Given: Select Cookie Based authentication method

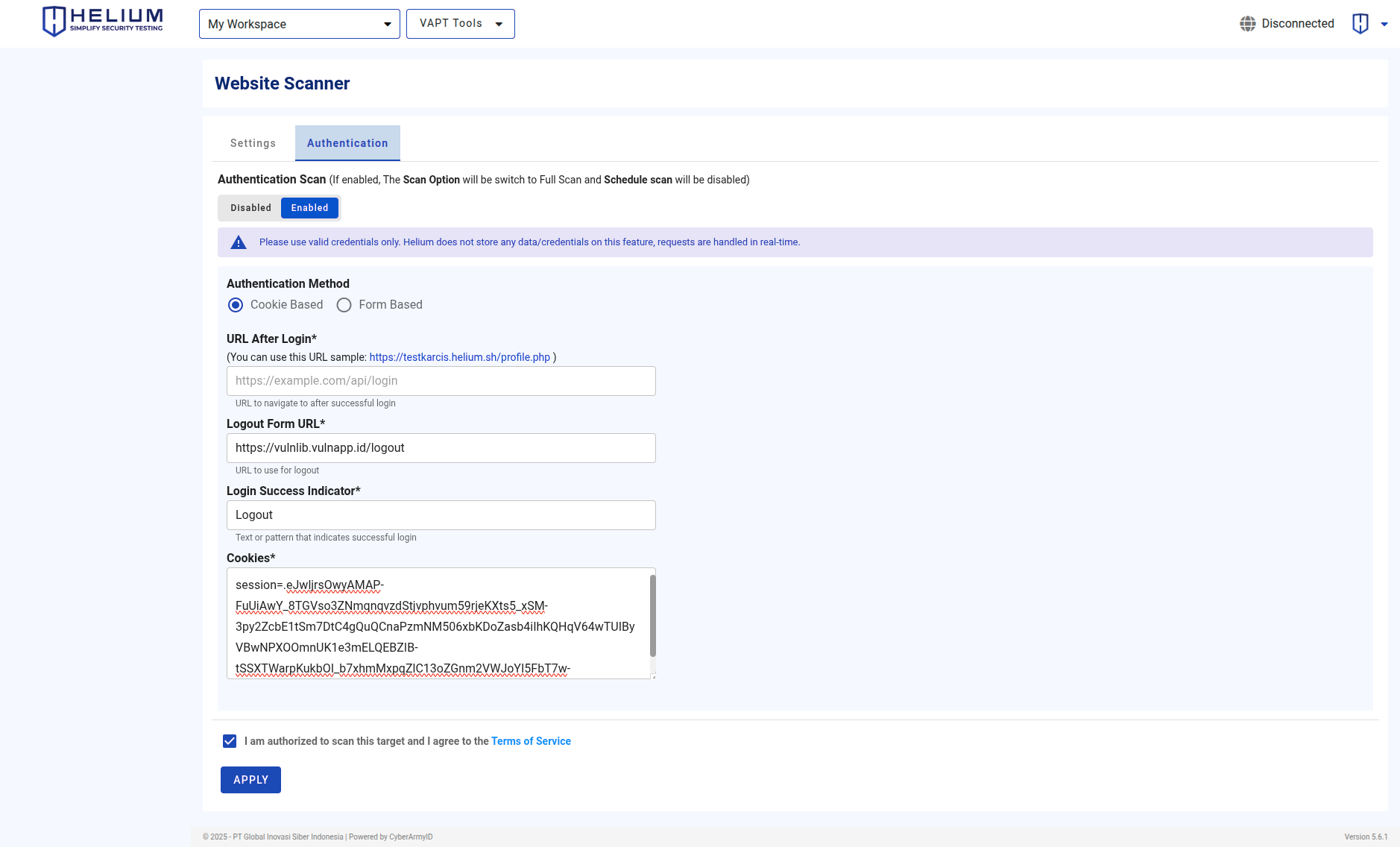Looking at the screenshot, I should pos(236,305).
